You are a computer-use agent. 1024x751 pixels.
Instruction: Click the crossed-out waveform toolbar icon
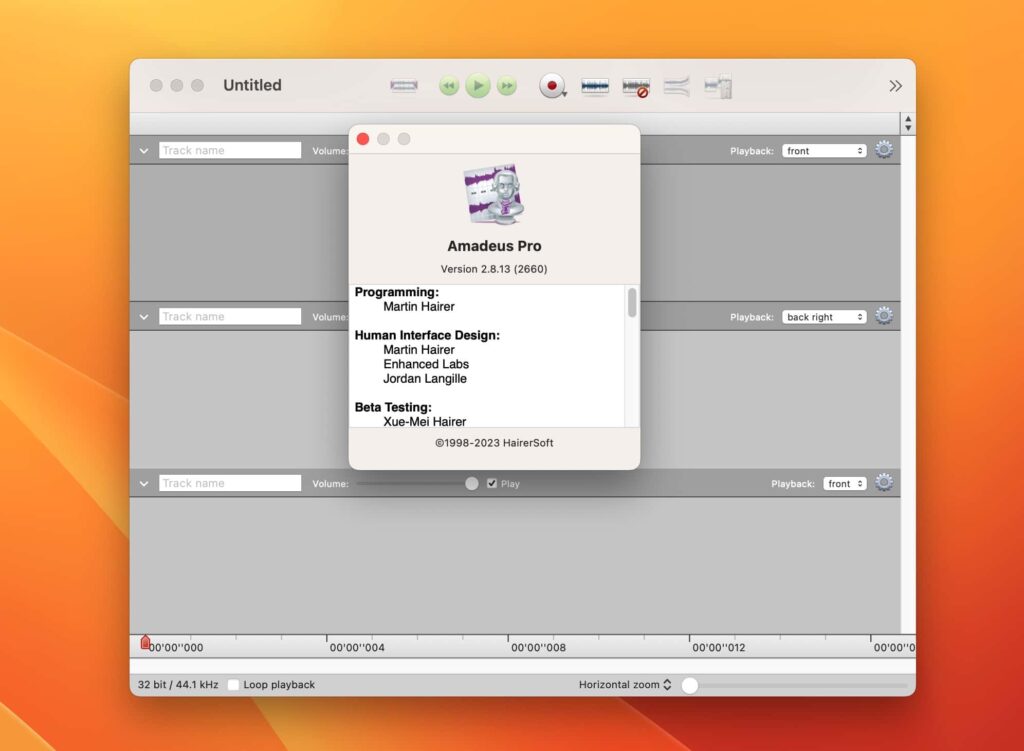635,86
